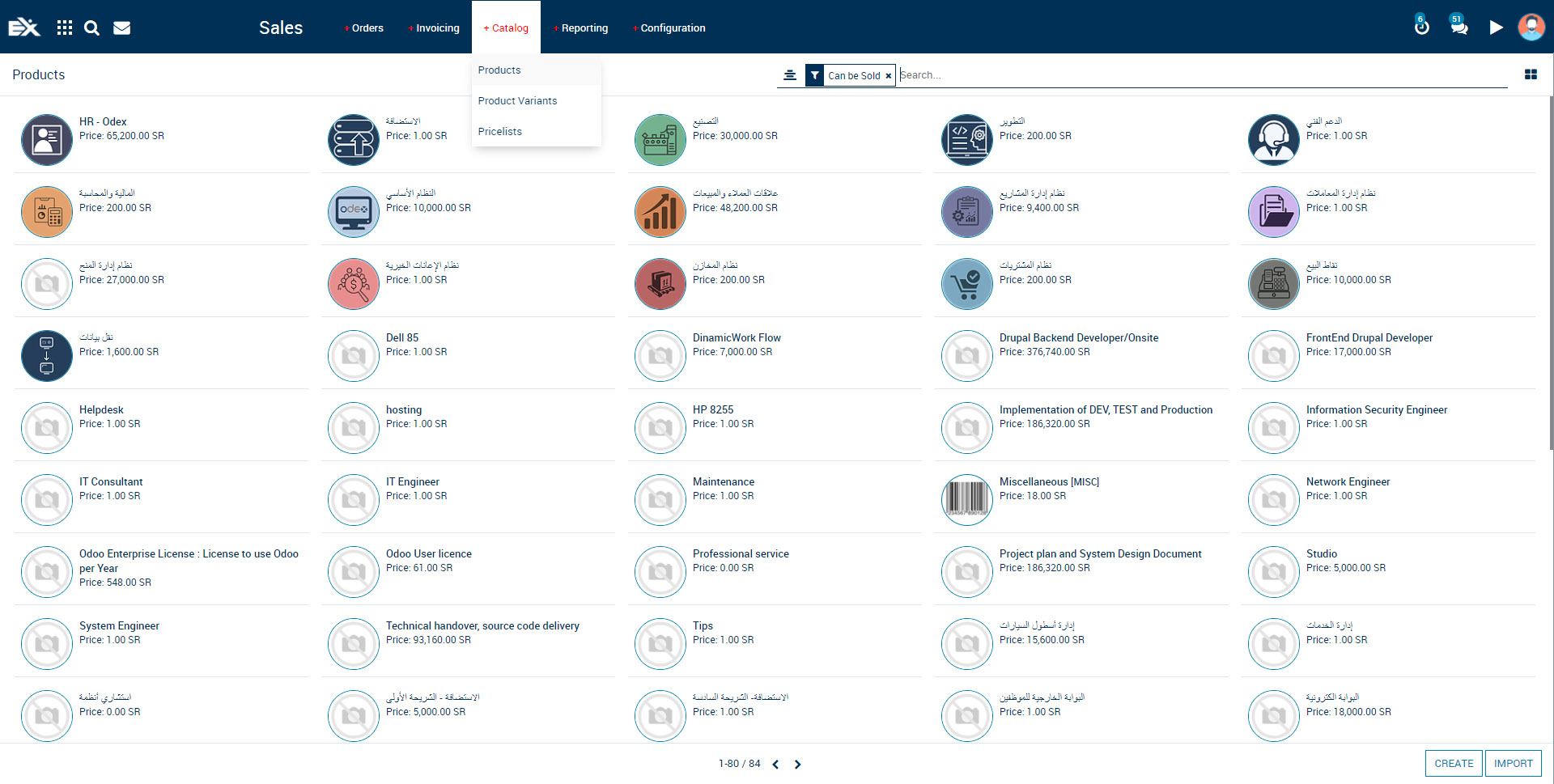Click the cash register point of sale icon
This screenshot has height=784, width=1554.
1274,284
